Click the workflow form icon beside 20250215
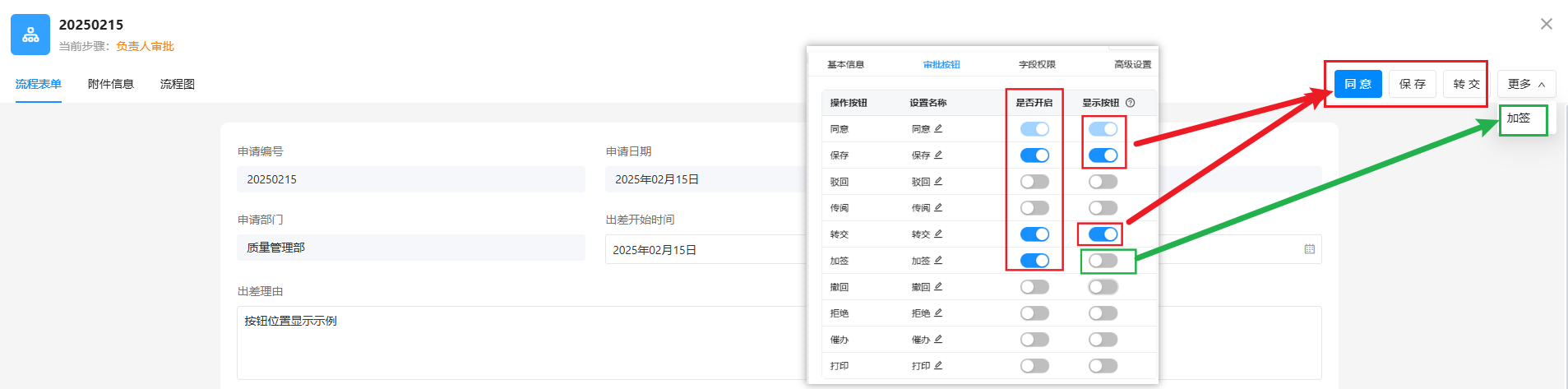The width and height of the screenshot is (1568, 389). (30, 35)
